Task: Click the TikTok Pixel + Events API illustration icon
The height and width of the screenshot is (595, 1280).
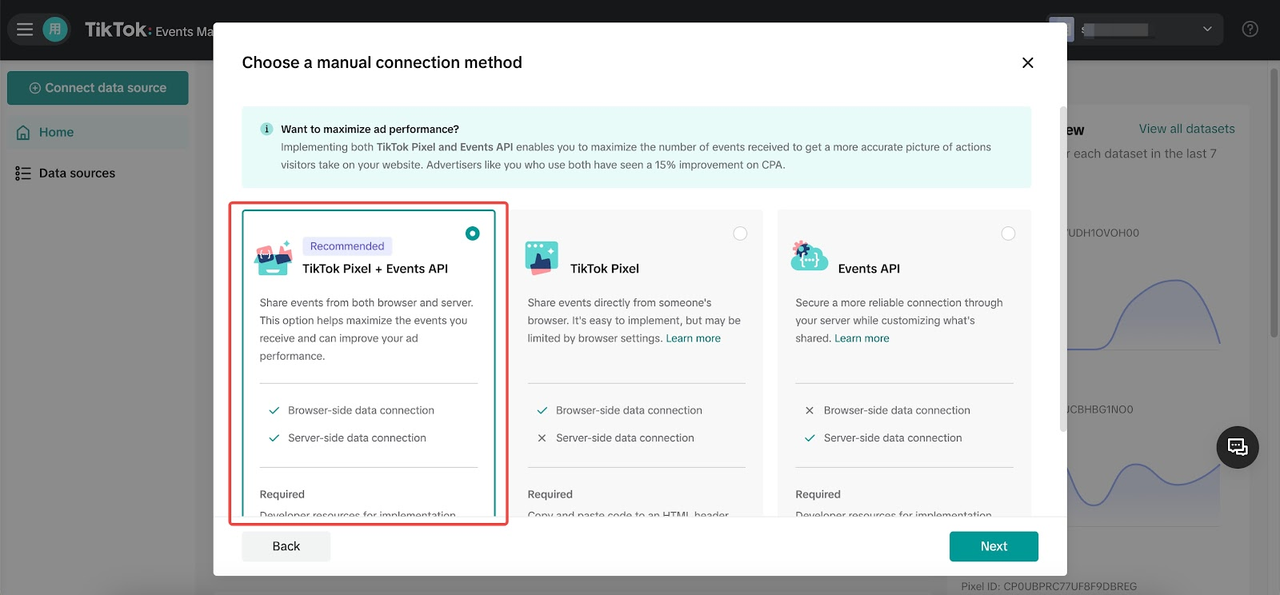Action: click(x=273, y=257)
